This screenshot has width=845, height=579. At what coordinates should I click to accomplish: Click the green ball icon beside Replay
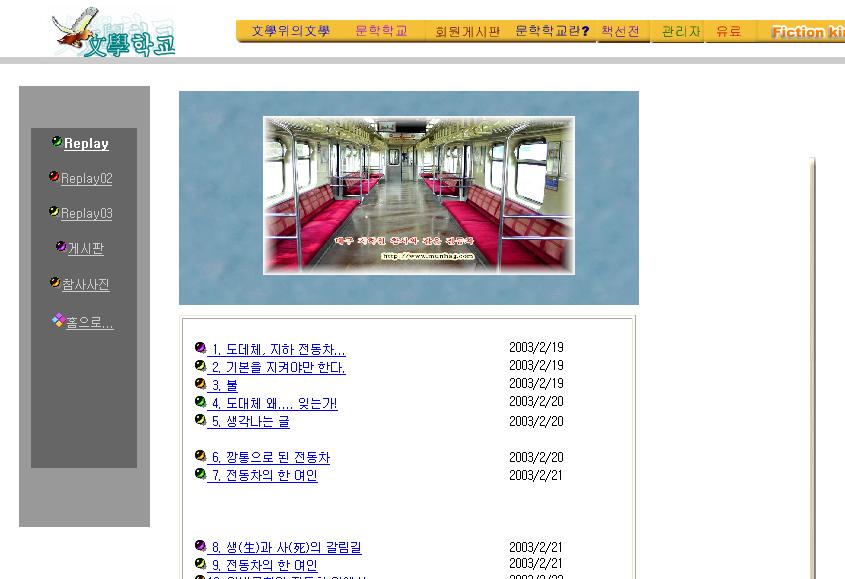[x=57, y=142]
